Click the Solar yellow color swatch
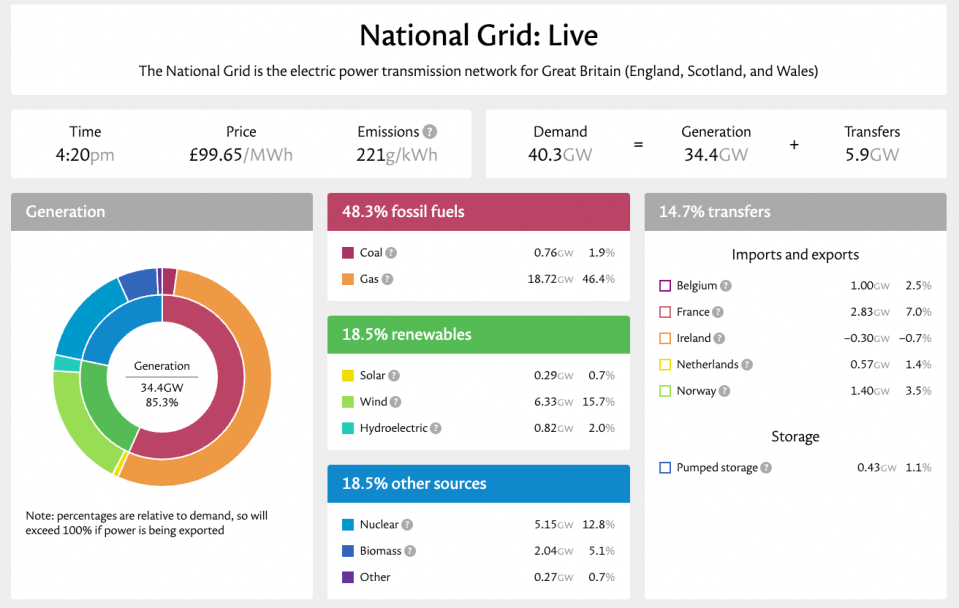959x608 pixels. tap(348, 376)
